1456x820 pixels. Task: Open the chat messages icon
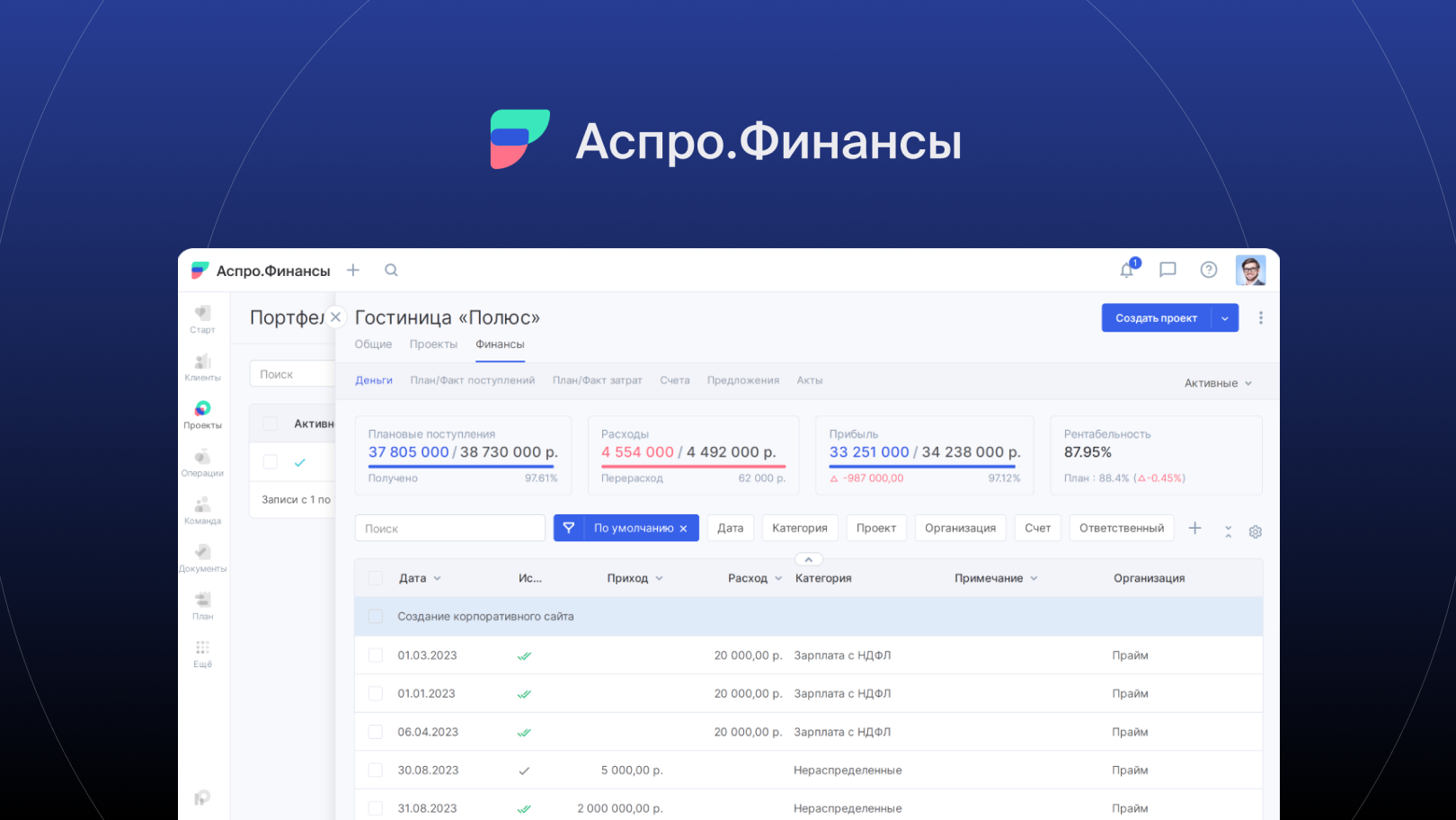point(1167,269)
